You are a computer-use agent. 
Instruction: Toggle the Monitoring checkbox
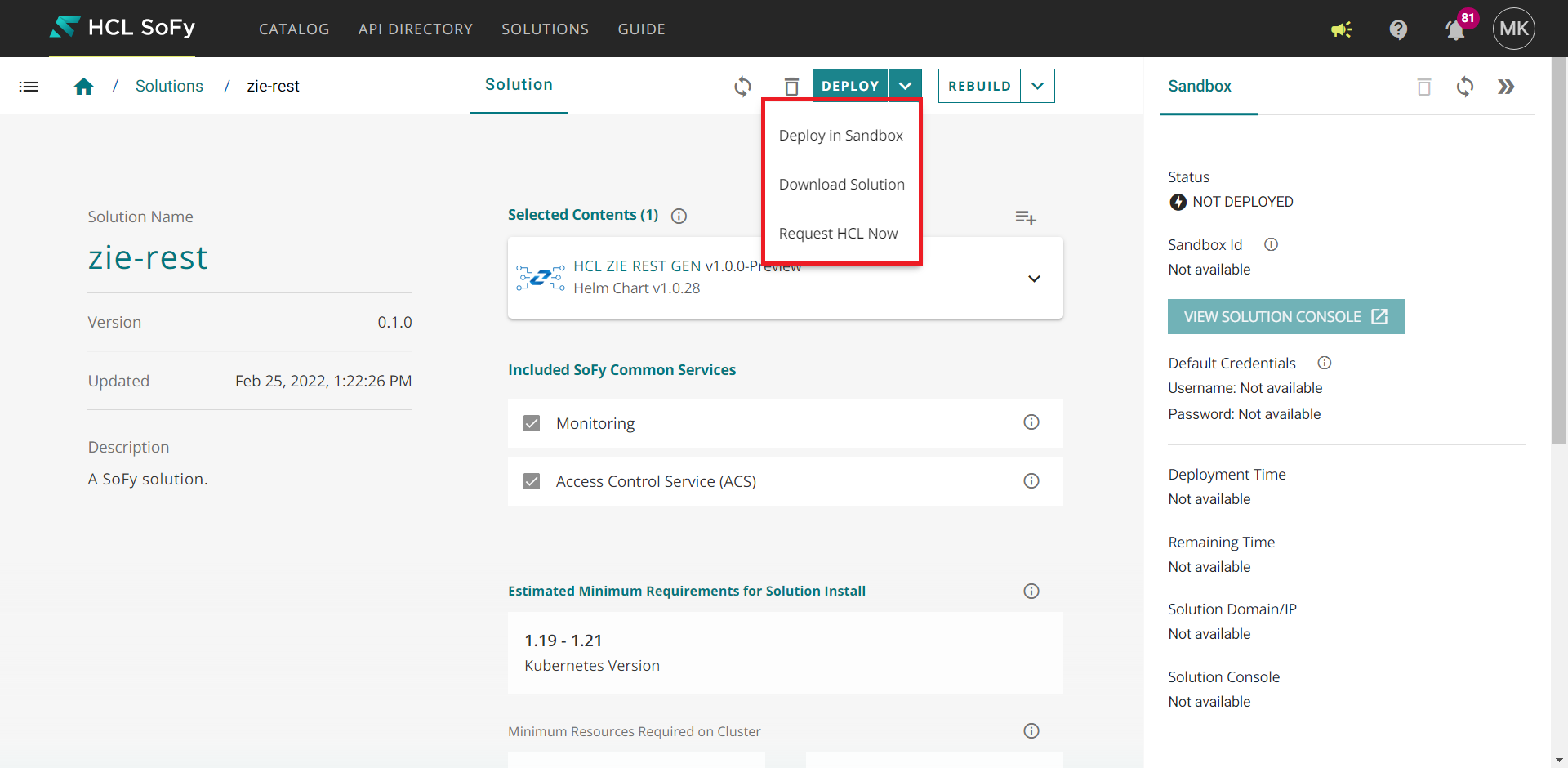[532, 423]
